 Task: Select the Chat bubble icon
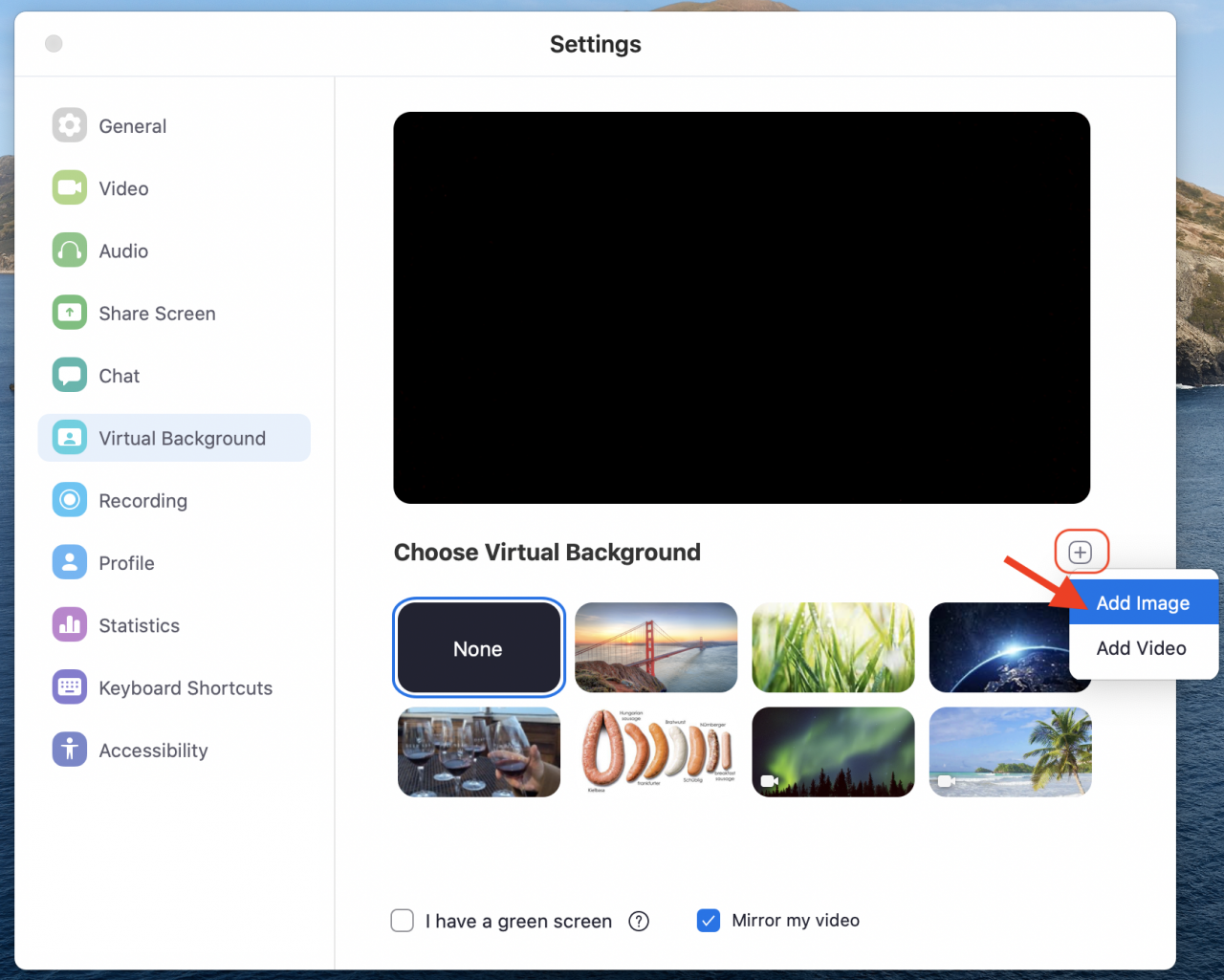point(69,375)
